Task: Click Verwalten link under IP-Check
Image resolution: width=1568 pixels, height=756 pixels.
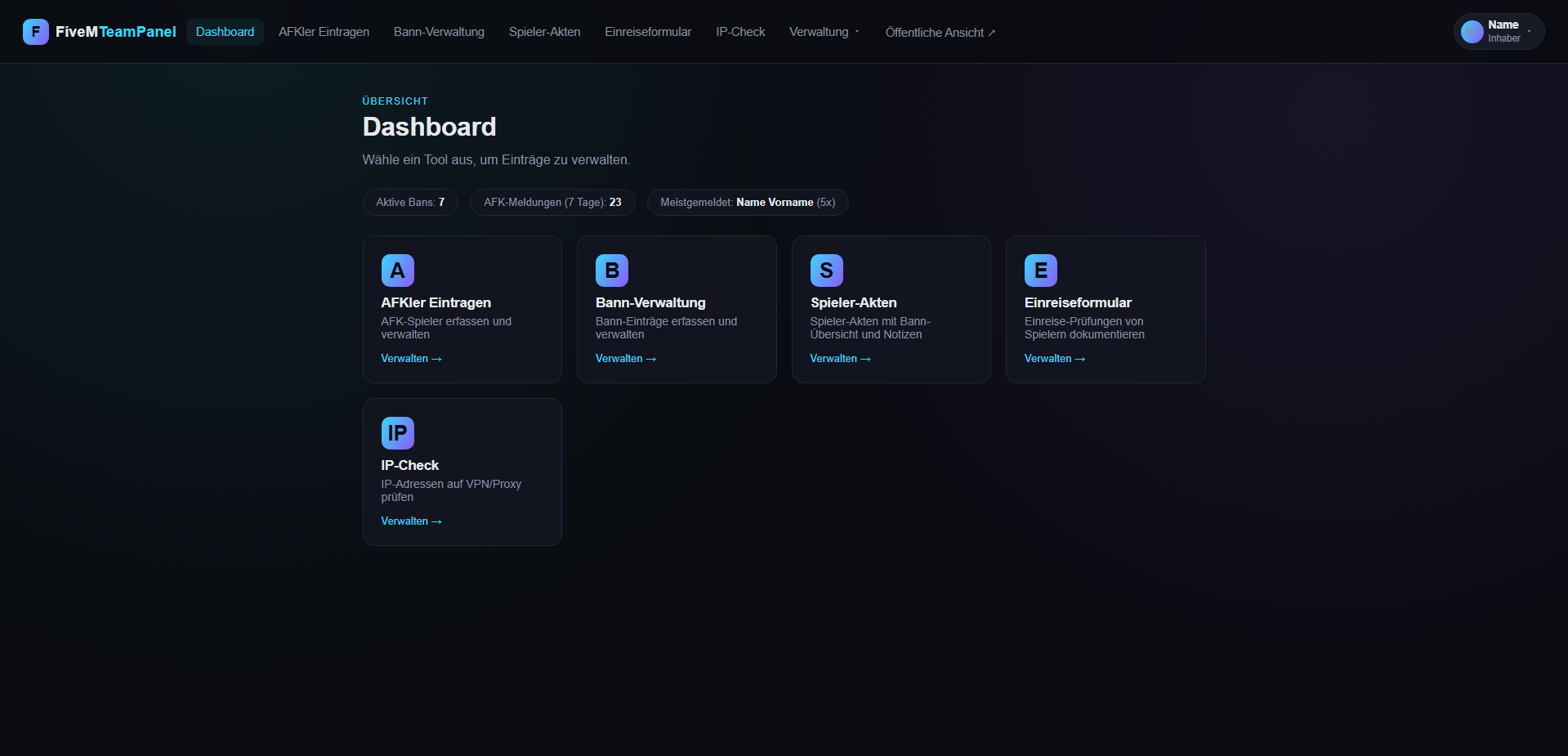Action: pyautogui.click(x=411, y=521)
